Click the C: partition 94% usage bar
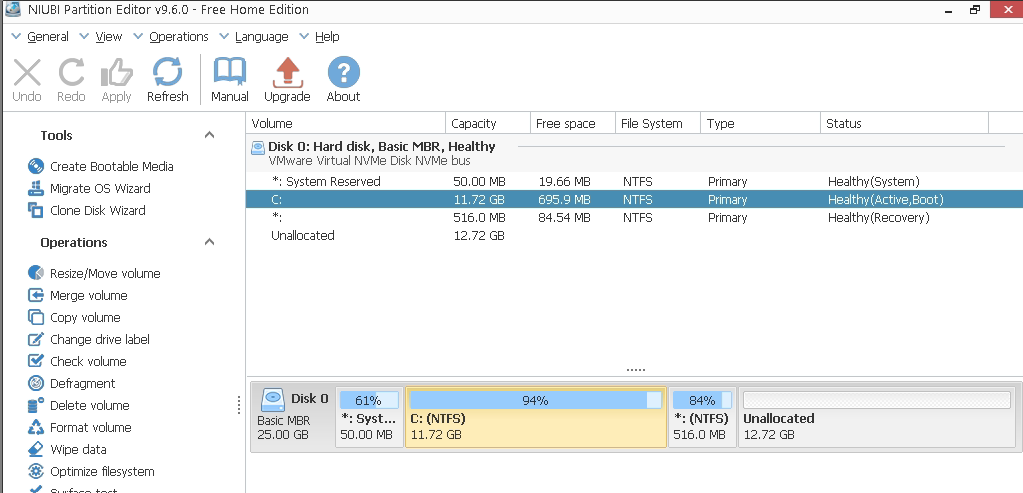This screenshot has height=493, width=1023. click(x=535, y=400)
